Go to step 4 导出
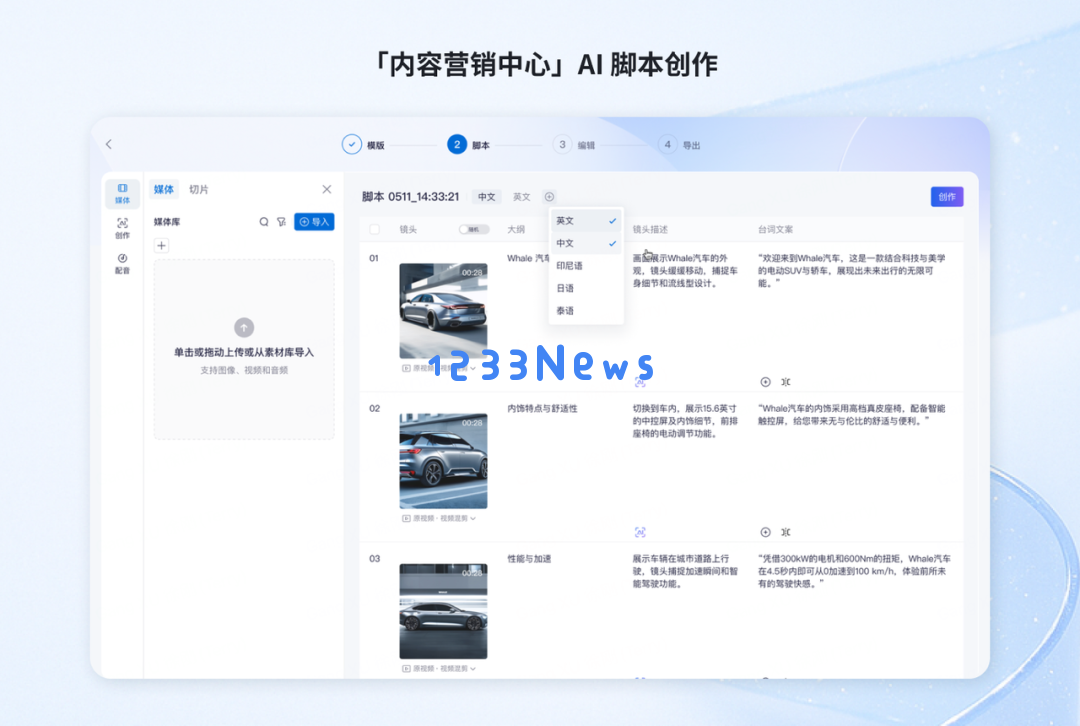This screenshot has height=726, width=1080. coord(679,145)
